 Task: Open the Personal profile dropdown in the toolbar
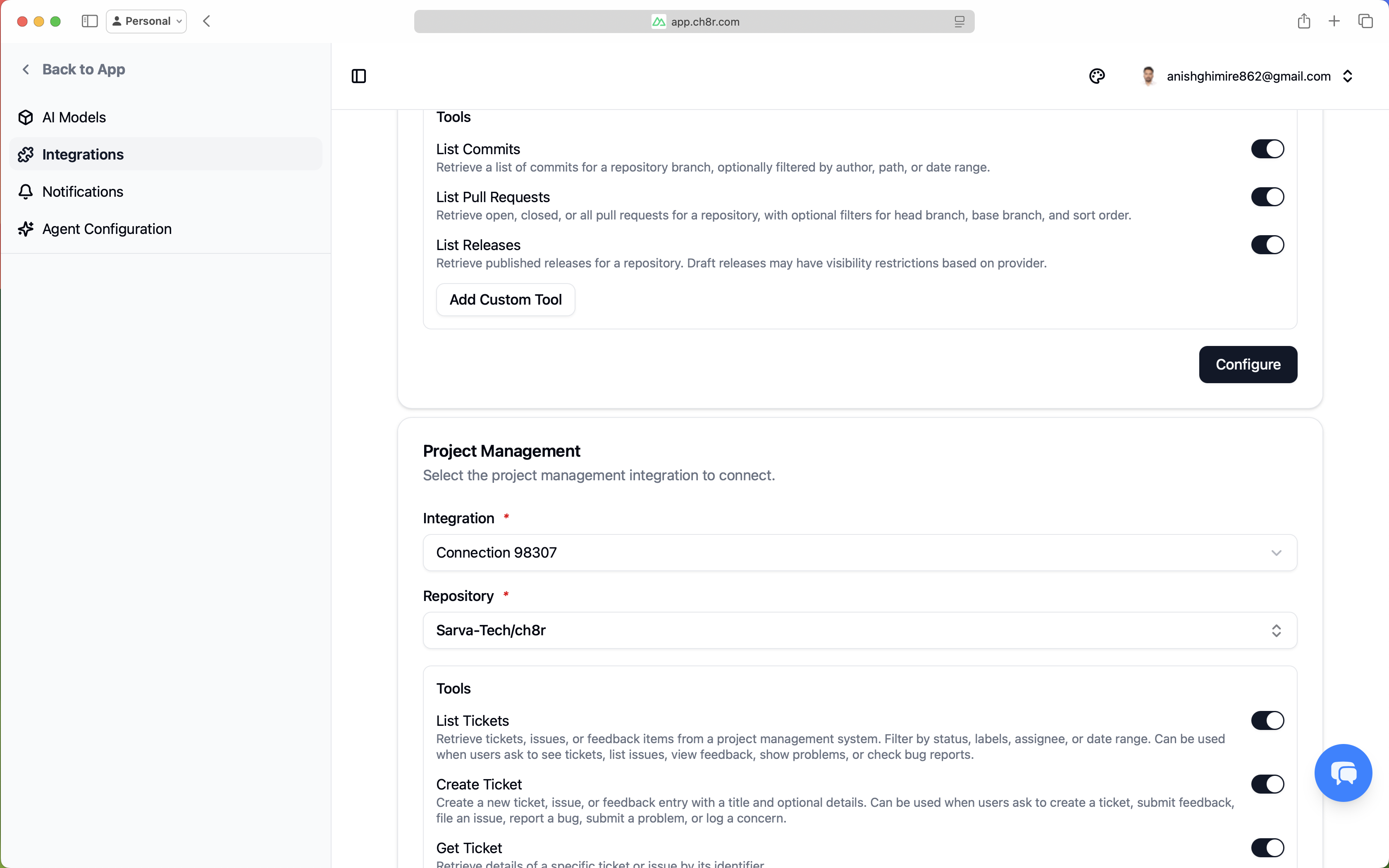tap(146, 21)
